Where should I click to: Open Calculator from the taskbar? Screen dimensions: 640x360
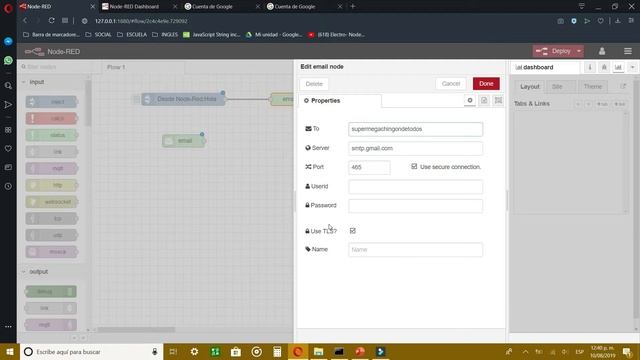tap(277, 351)
